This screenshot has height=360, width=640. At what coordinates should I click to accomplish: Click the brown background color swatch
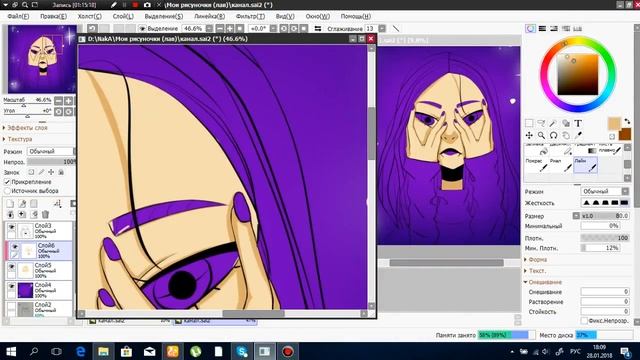625,134
